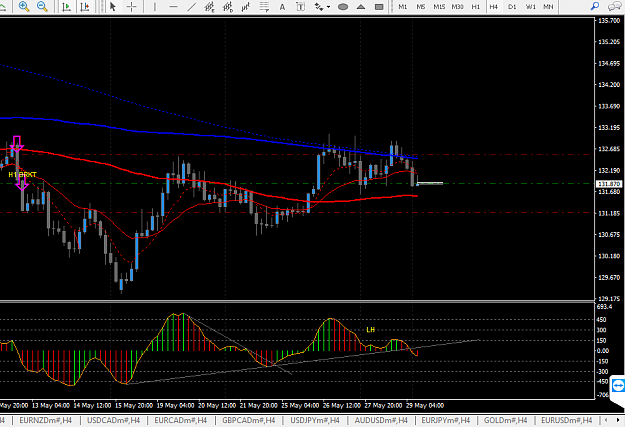Screen dimensions: 625x427
Task: Select the Triangle drawing tool
Action: coord(361,6)
